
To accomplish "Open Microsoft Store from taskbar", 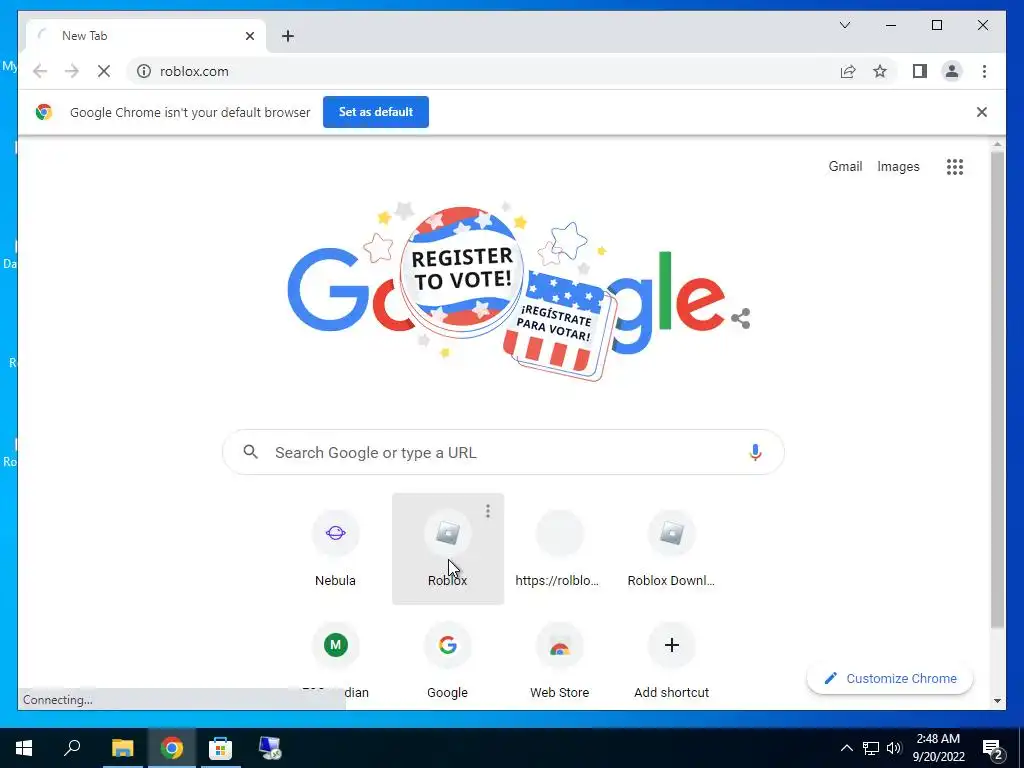I will tap(221, 748).
